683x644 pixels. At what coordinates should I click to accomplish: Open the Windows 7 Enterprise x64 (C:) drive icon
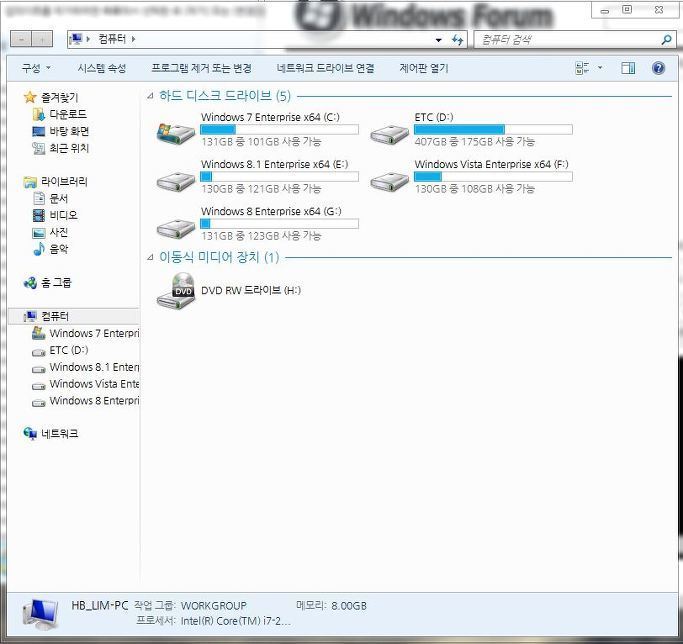(176, 133)
